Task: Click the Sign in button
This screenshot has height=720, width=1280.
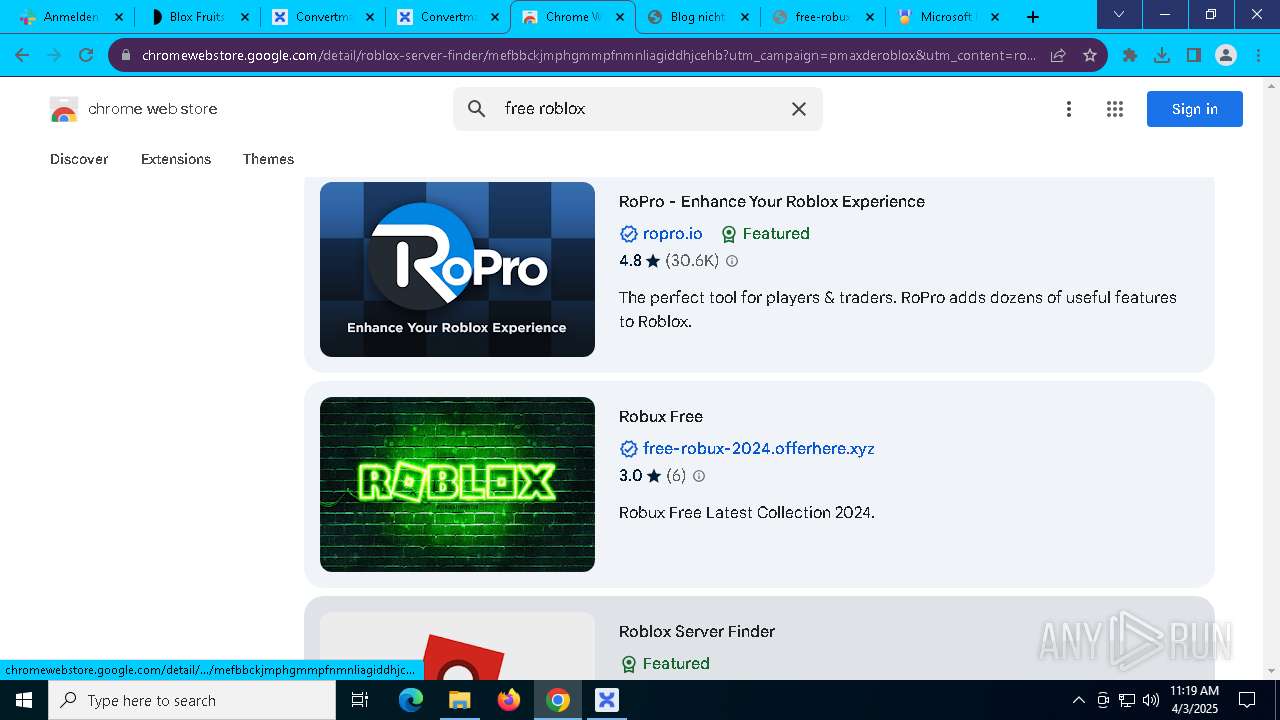Action: click(1195, 109)
